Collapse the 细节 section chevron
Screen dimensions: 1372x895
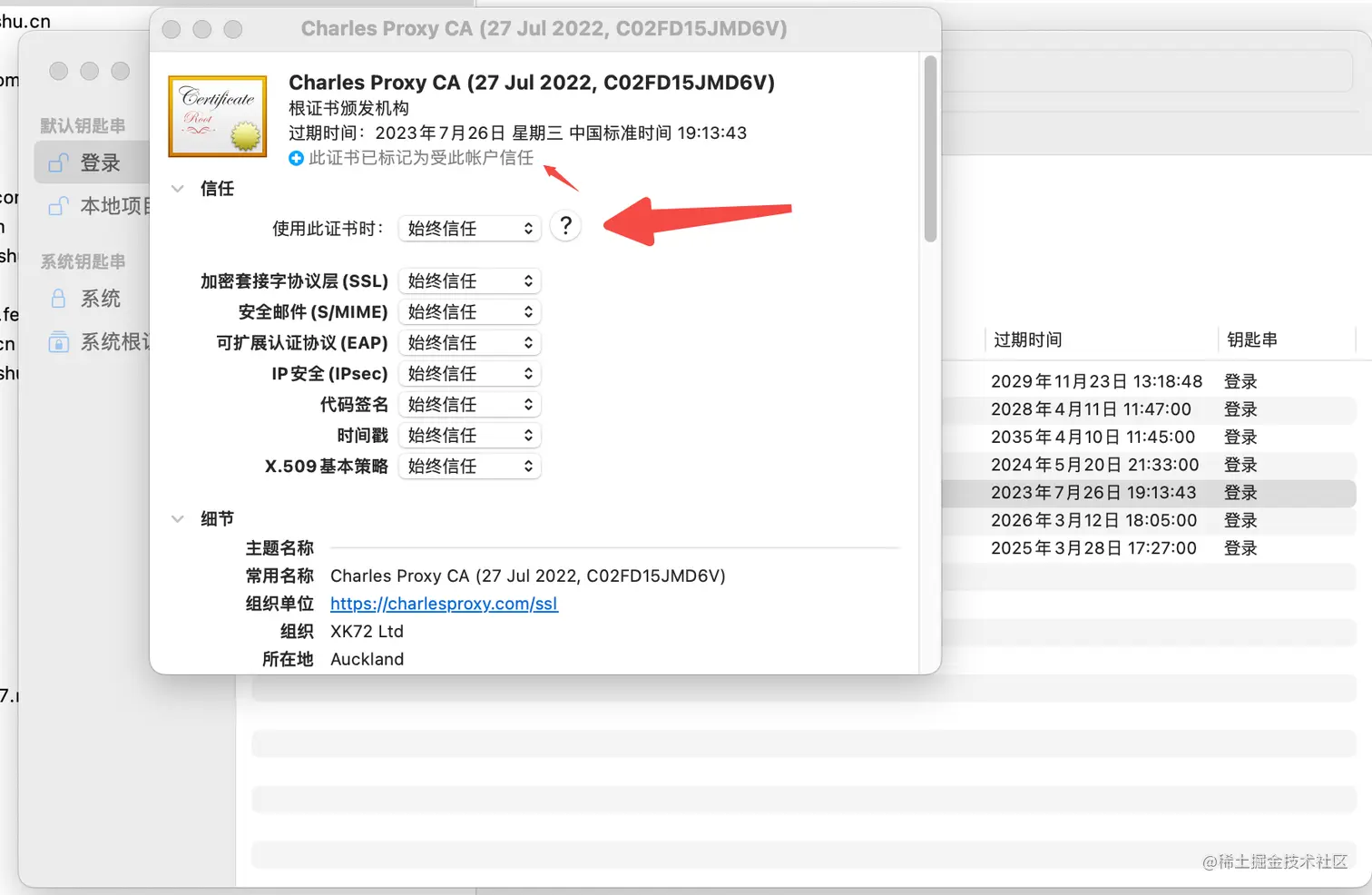pos(178,519)
